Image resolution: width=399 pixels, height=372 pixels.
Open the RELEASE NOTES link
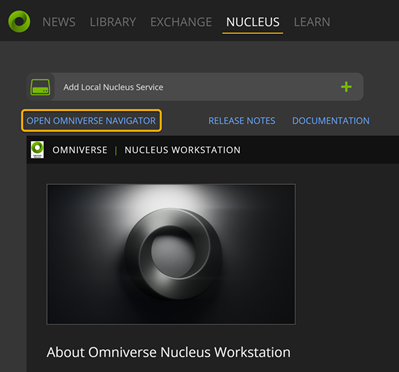point(242,121)
